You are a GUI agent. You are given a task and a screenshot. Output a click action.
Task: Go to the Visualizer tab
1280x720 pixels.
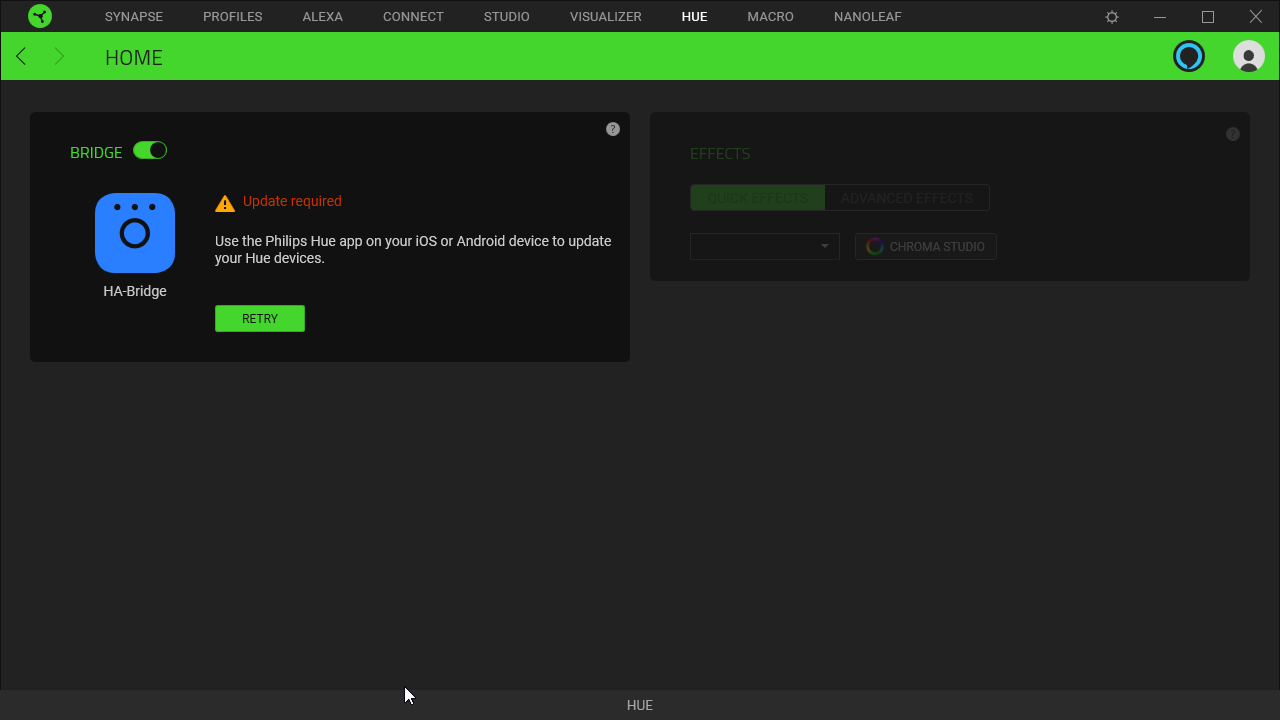click(605, 17)
